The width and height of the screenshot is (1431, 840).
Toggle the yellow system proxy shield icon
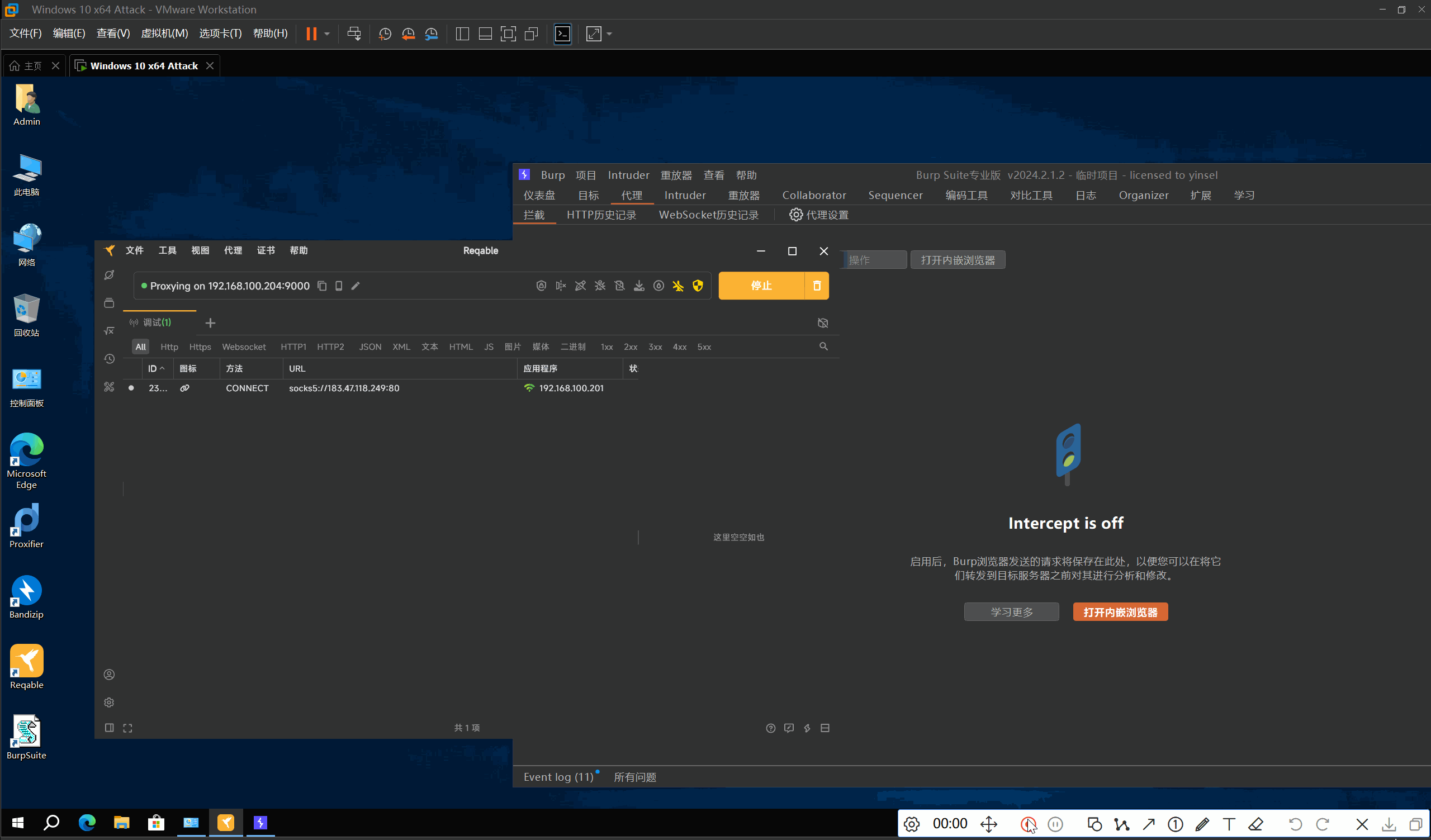coord(697,286)
